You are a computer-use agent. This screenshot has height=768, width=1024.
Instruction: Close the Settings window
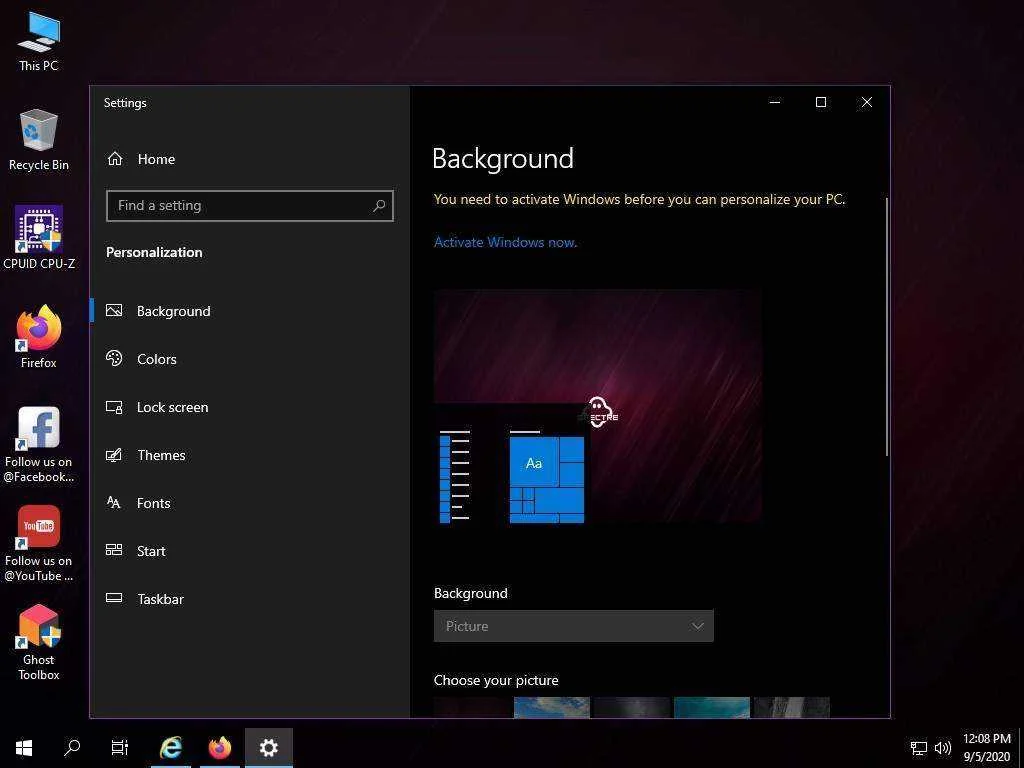click(x=867, y=102)
